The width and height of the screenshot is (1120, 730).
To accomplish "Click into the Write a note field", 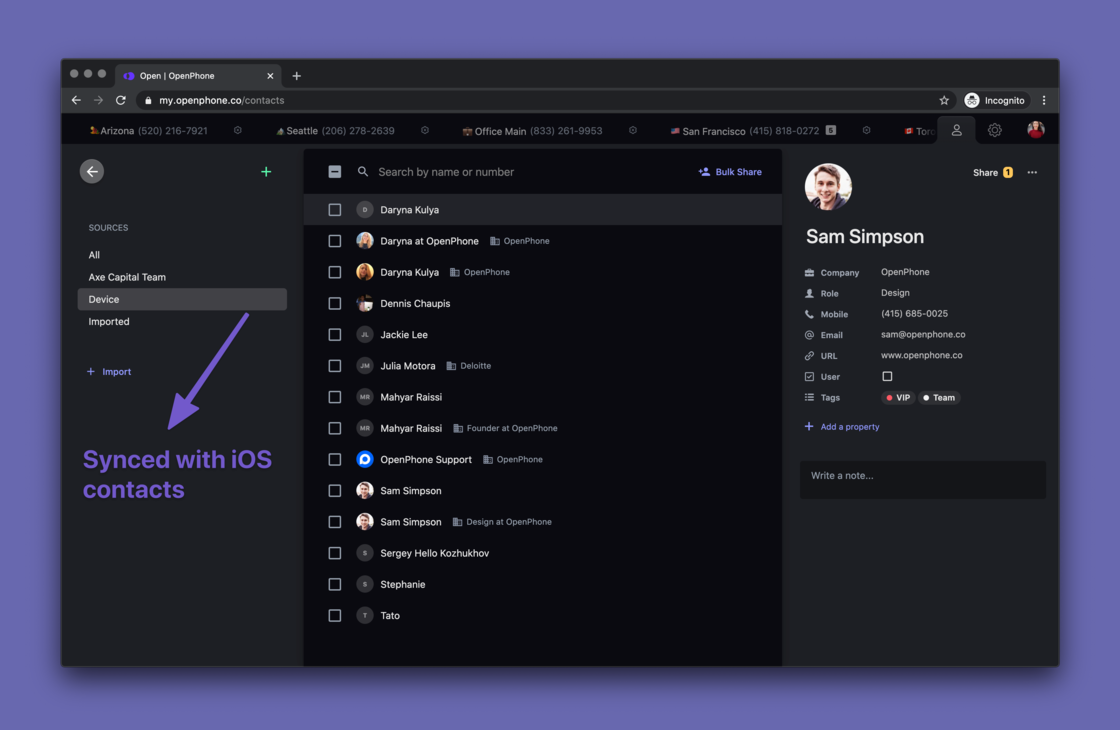I will pos(922,479).
